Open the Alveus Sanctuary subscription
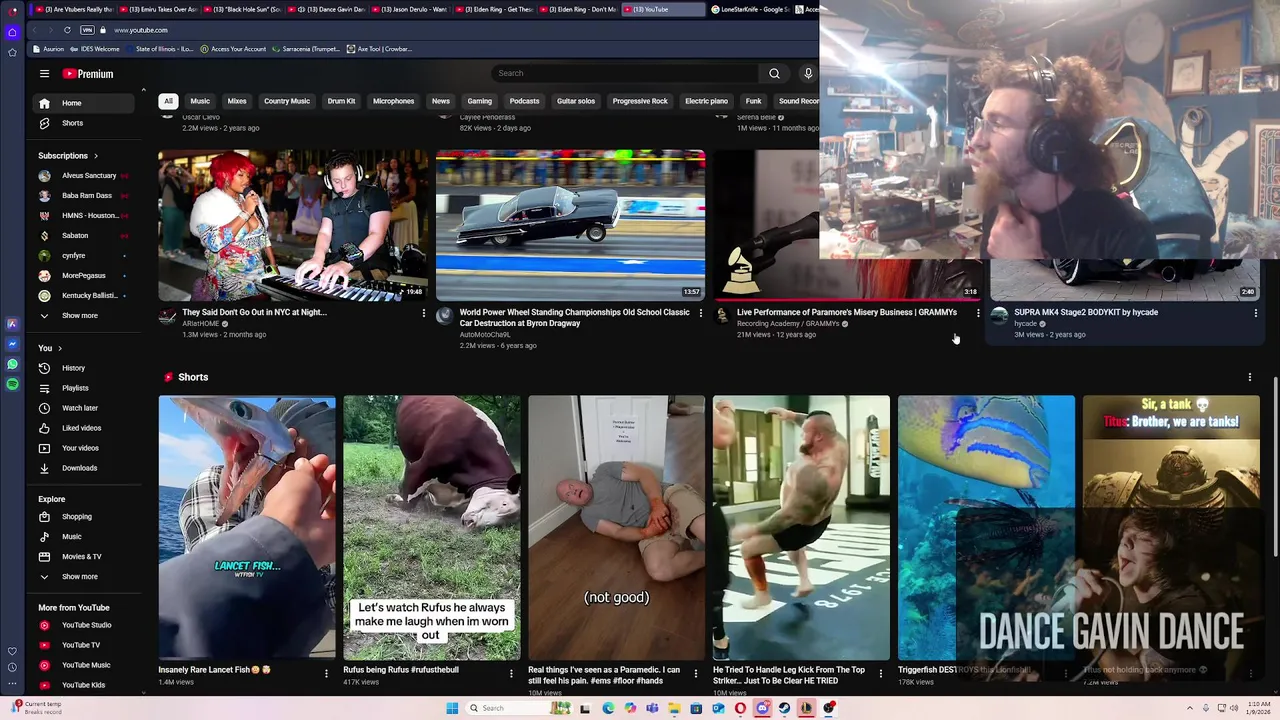 click(84, 175)
